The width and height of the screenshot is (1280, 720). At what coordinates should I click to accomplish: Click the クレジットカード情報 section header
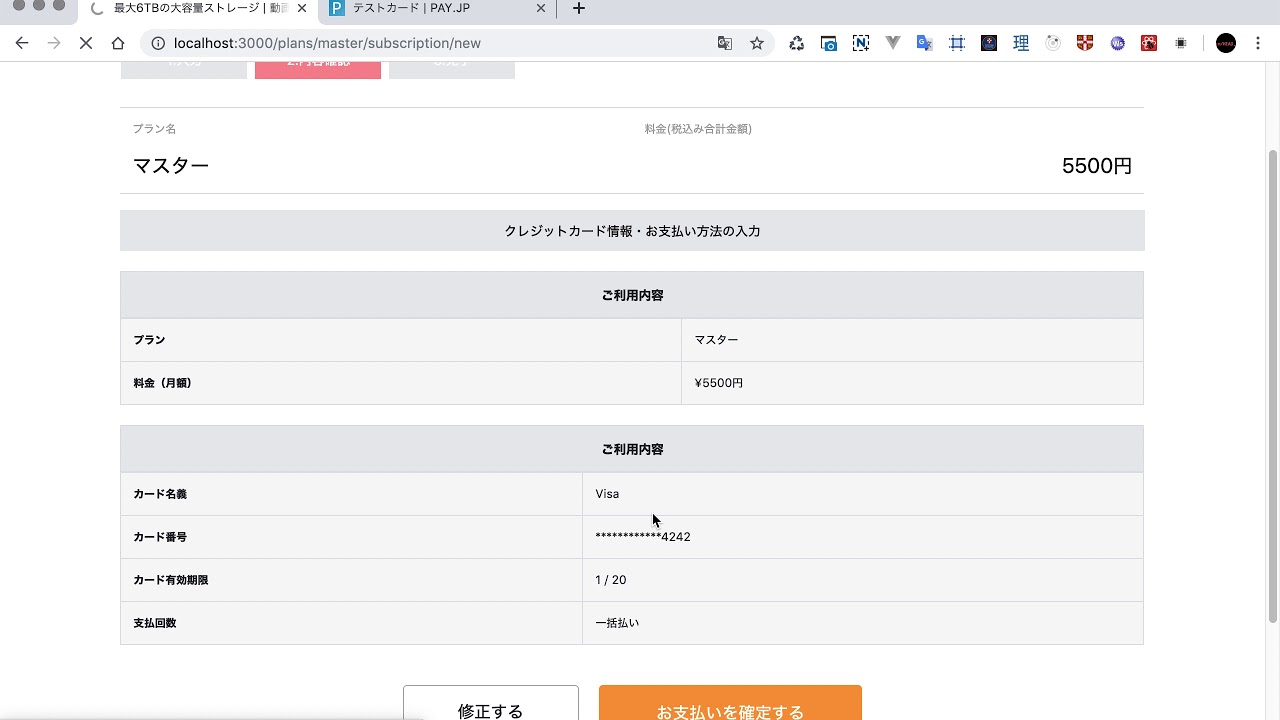coord(632,231)
